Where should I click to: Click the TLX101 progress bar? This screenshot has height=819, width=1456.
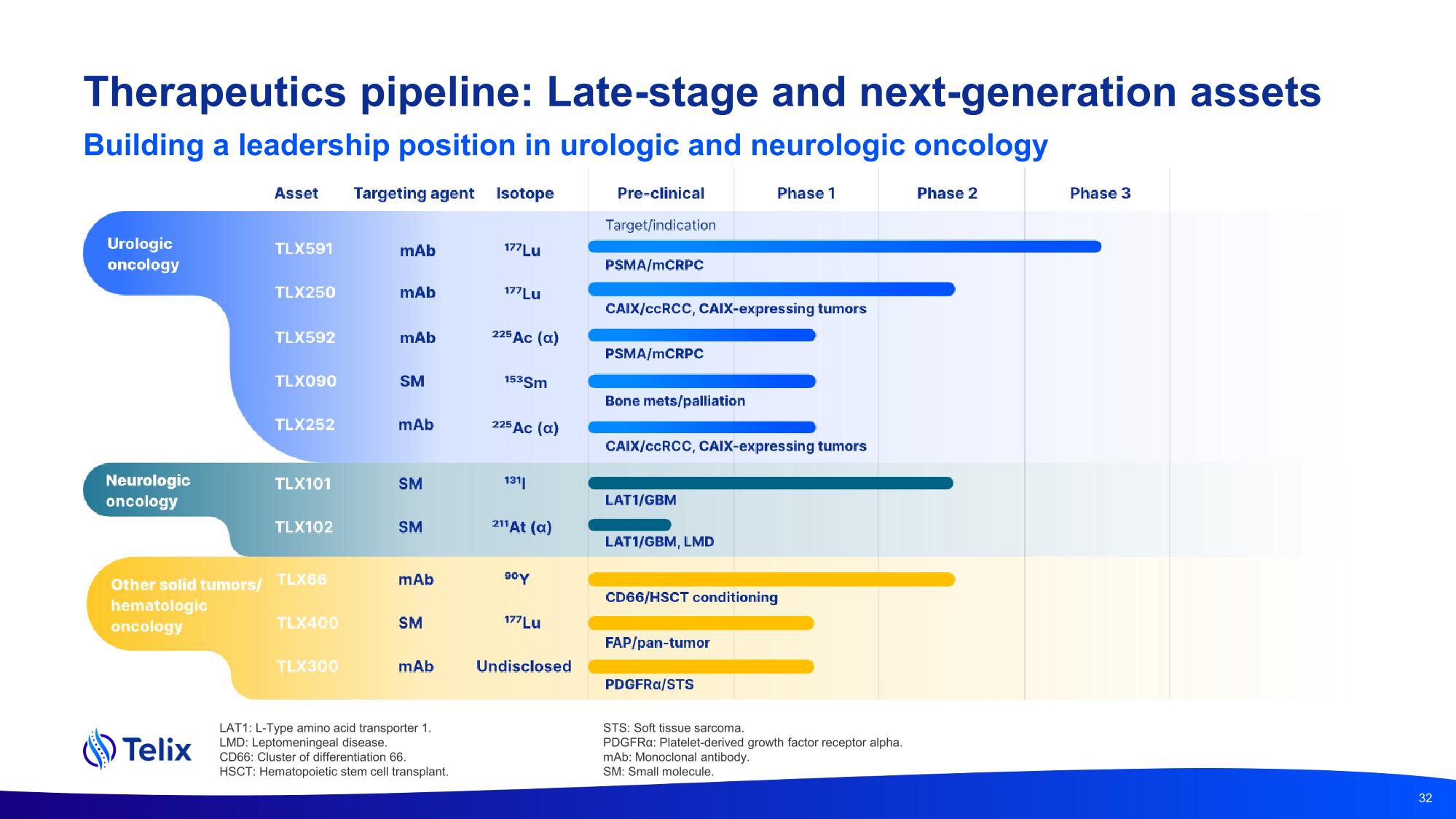[770, 483]
